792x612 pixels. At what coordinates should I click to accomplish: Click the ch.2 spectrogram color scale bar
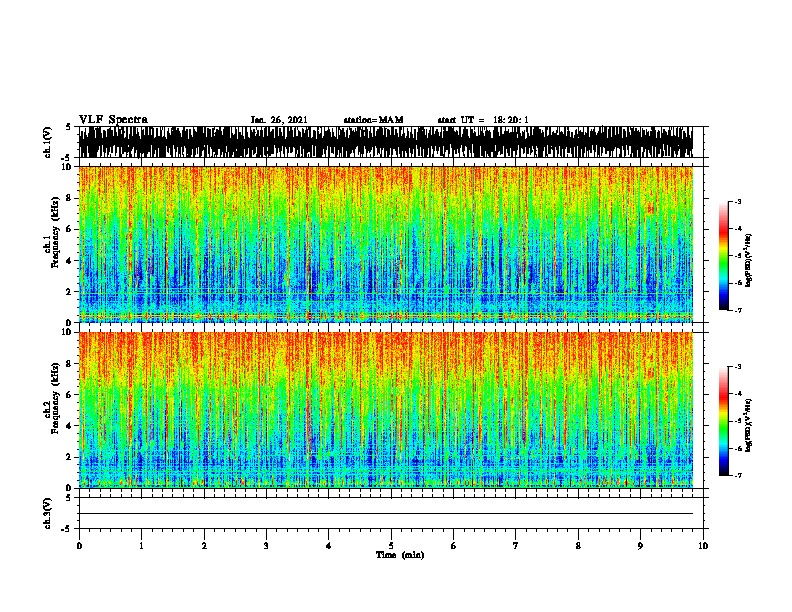click(x=724, y=421)
